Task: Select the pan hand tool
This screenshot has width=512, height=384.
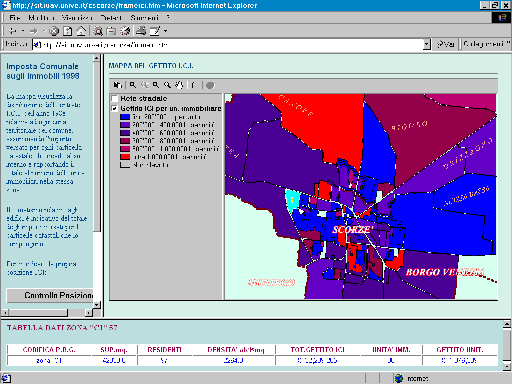Action: [179, 85]
